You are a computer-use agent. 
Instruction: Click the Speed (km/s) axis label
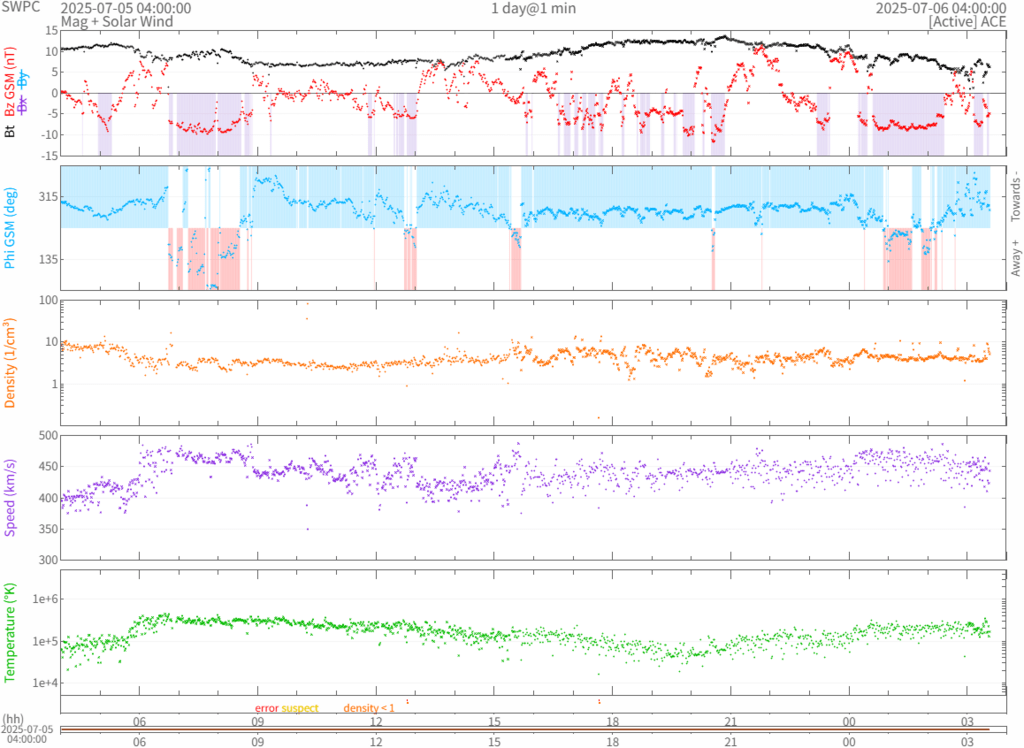[10, 497]
